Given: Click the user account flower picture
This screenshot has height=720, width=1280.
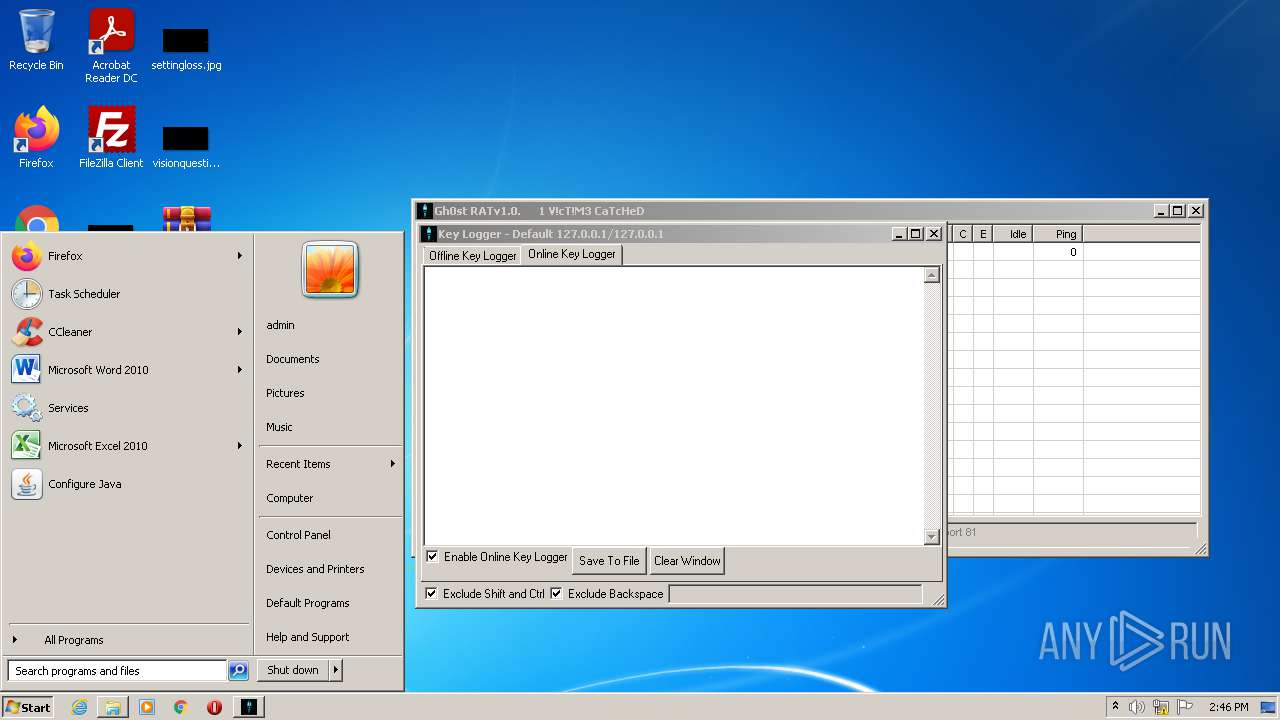Looking at the screenshot, I should 330,269.
